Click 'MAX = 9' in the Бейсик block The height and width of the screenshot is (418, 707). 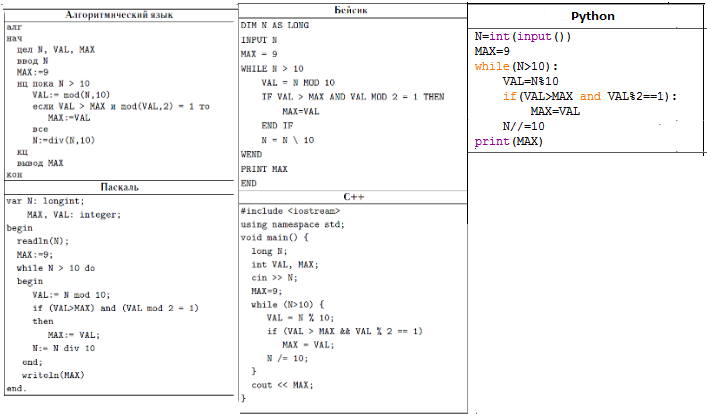[259, 54]
